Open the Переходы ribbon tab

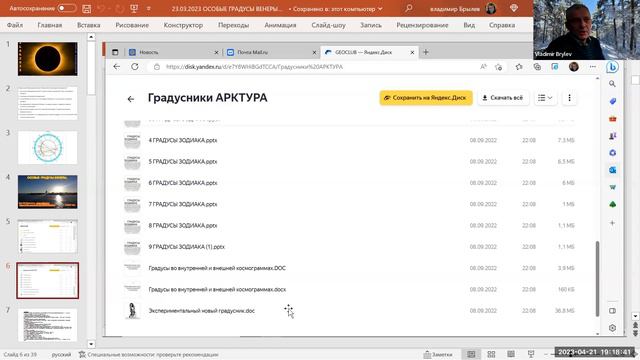[233, 25]
